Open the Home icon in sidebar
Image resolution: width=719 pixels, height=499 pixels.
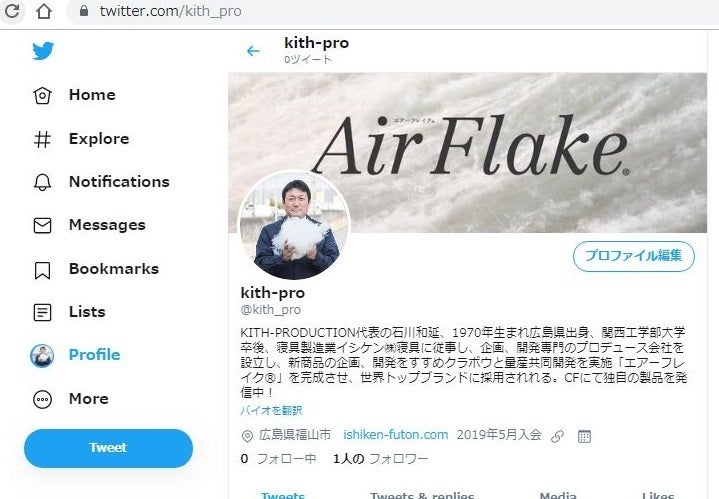(42, 95)
